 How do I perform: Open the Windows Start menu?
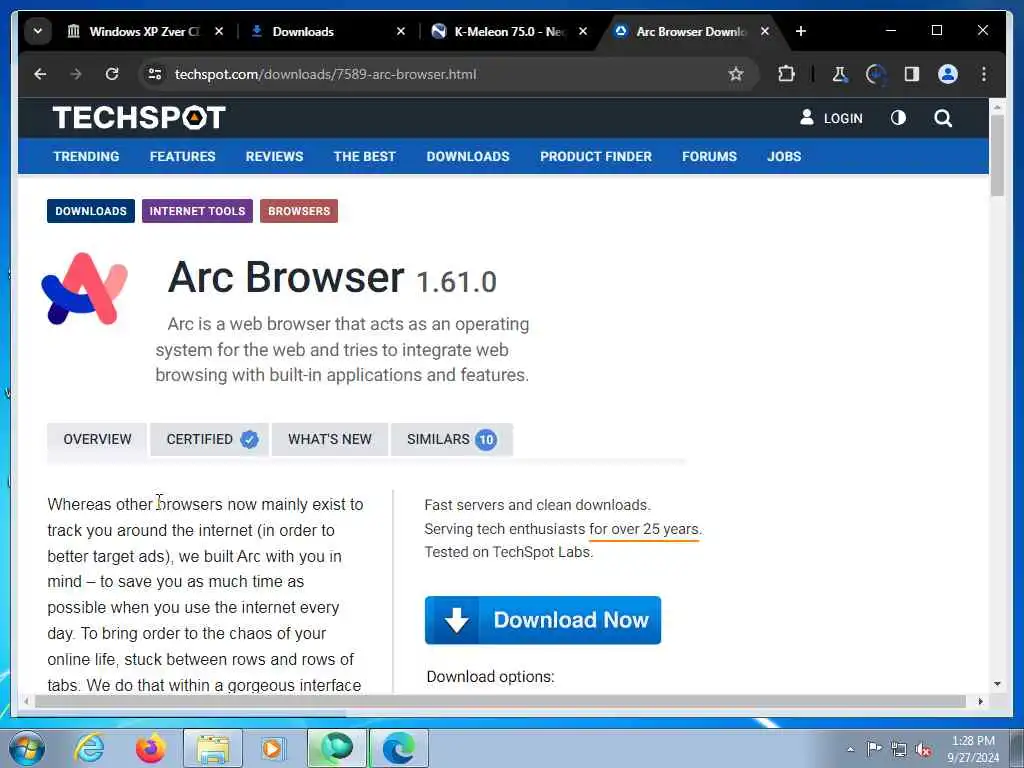pos(27,748)
